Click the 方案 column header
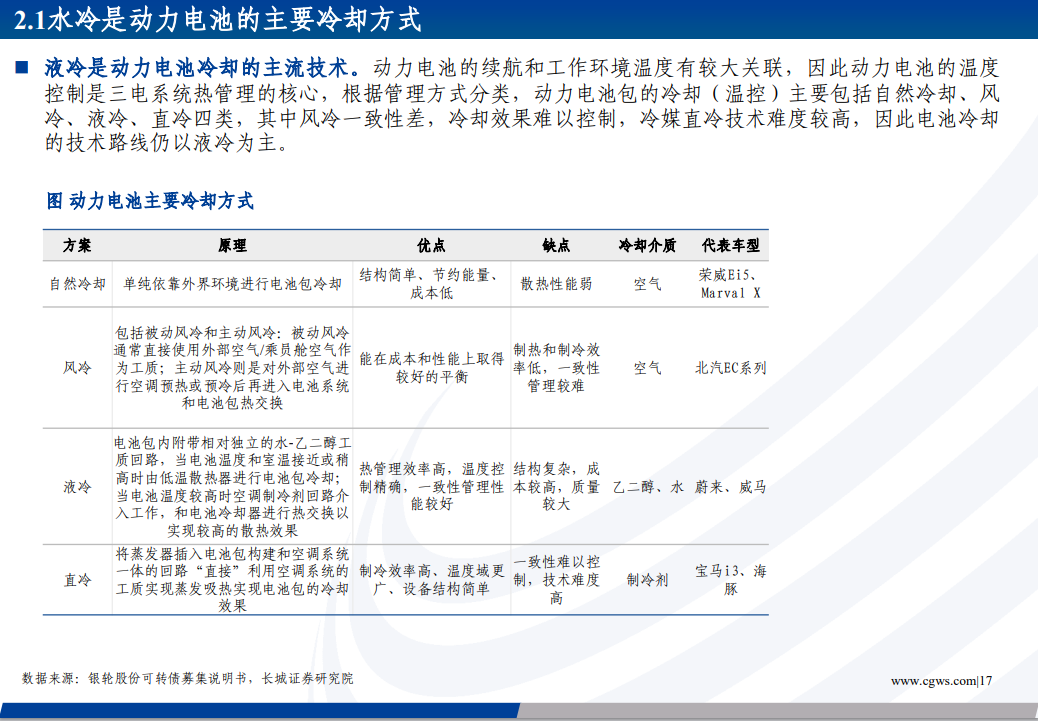This screenshot has height=721, width=1038. pyautogui.click(x=77, y=245)
